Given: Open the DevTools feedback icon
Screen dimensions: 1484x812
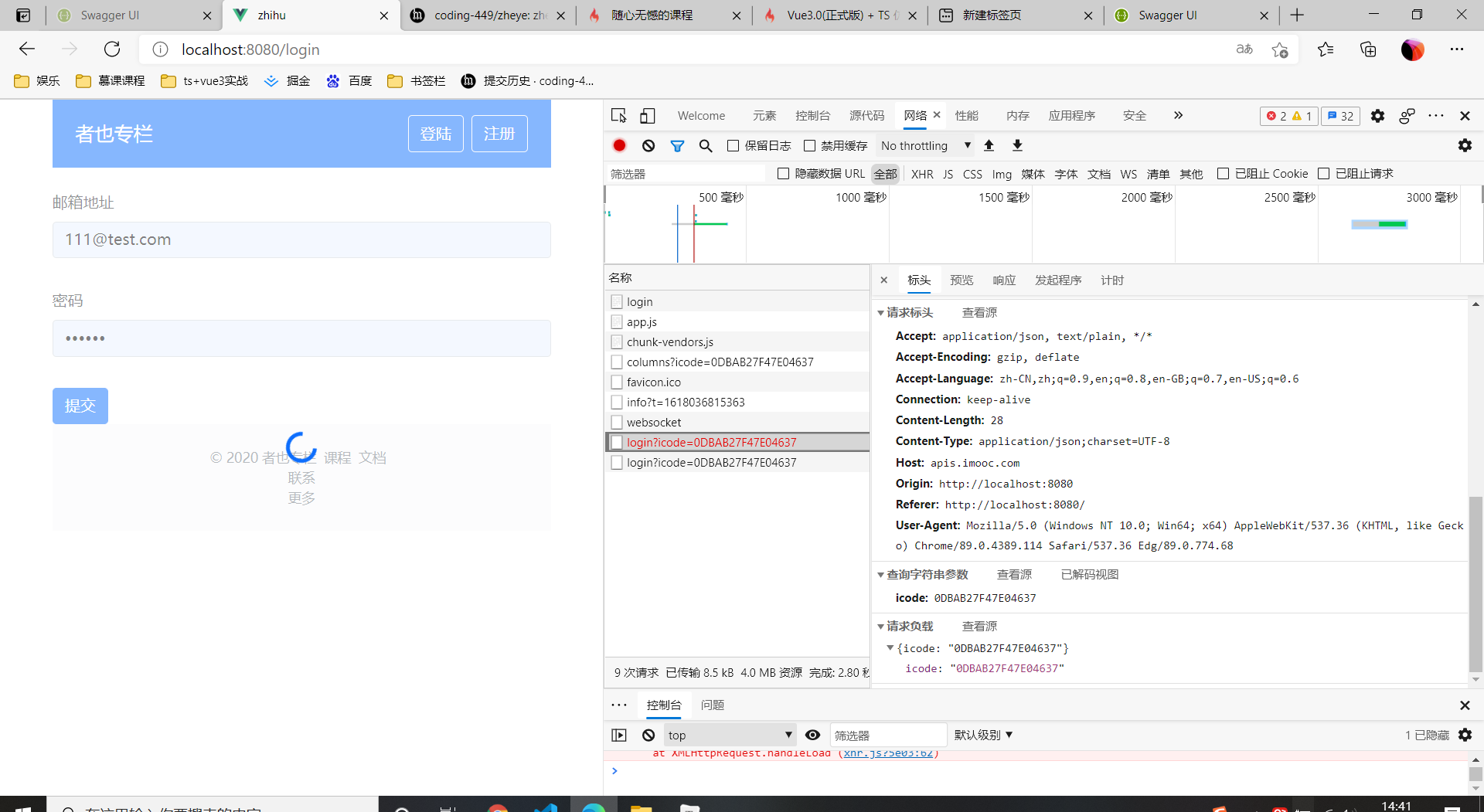Looking at the screenshot, I should (1407, 116).
